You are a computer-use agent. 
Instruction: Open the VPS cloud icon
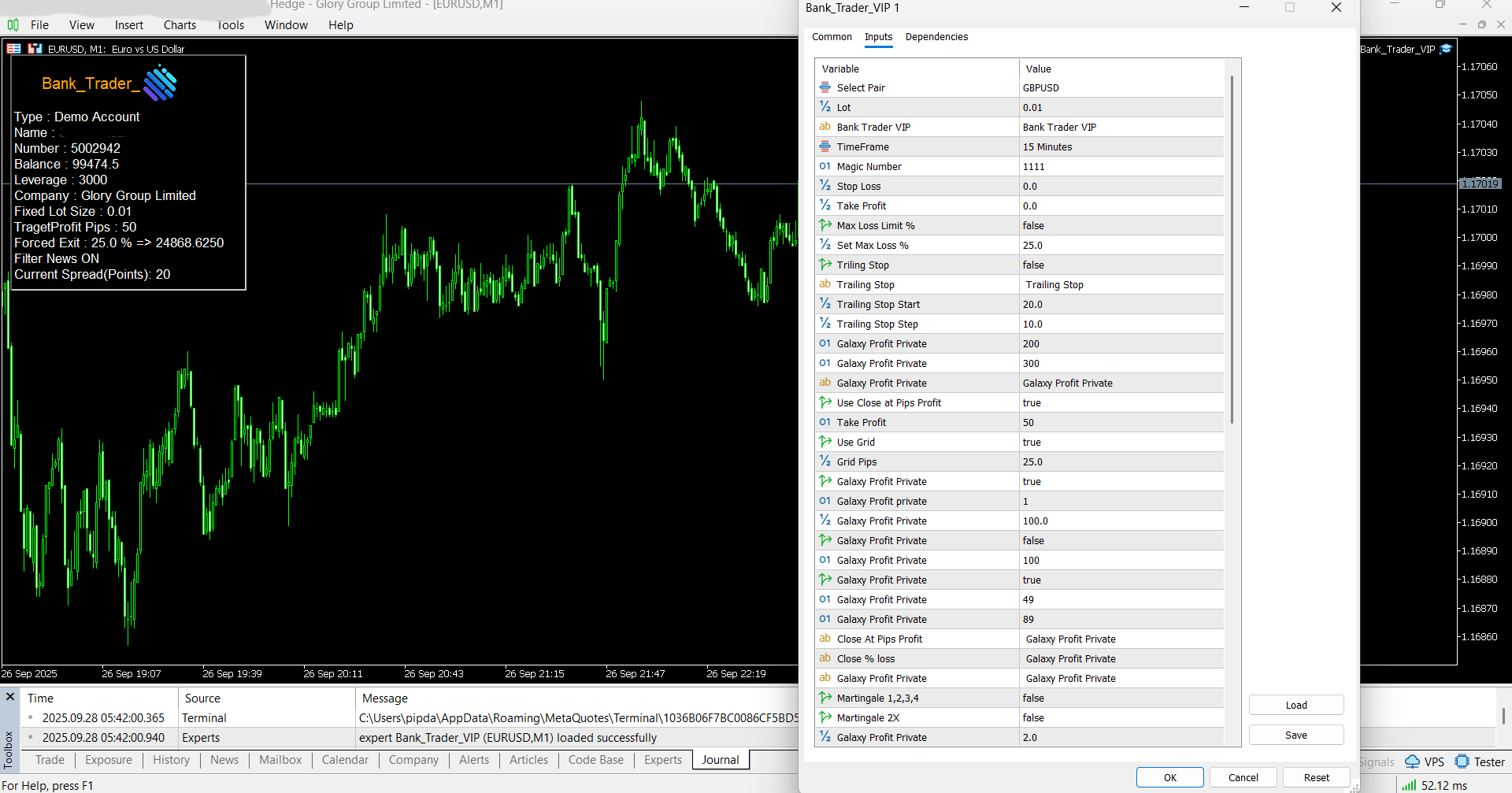tap(1413, 762)
